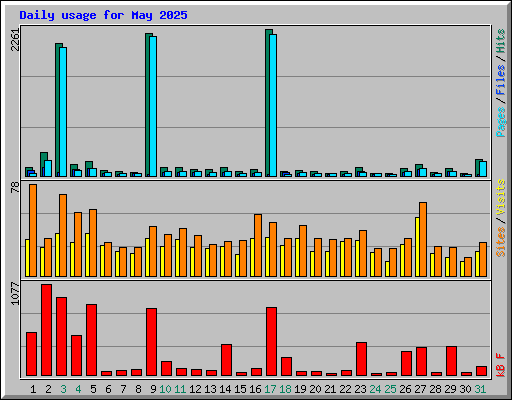
Task: Select day 30 on the x-axis
Action: tap(465, 389)
